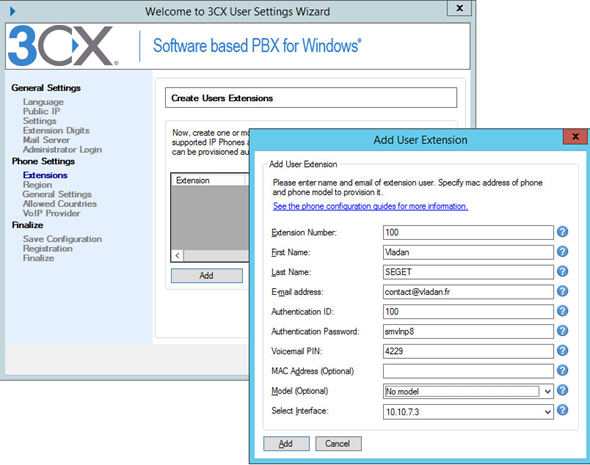Select Mail Server in the sidebar

[x=46, y=140]
